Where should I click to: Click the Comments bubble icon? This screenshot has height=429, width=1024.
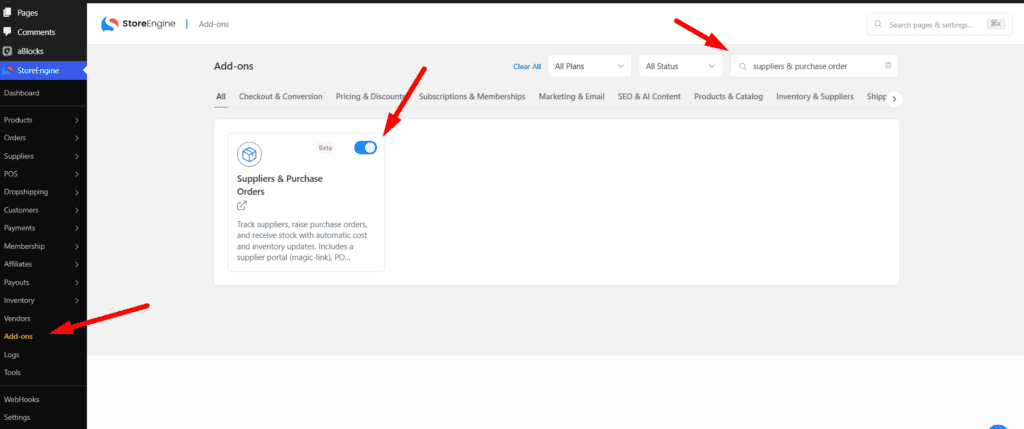[x=7, y=31]
